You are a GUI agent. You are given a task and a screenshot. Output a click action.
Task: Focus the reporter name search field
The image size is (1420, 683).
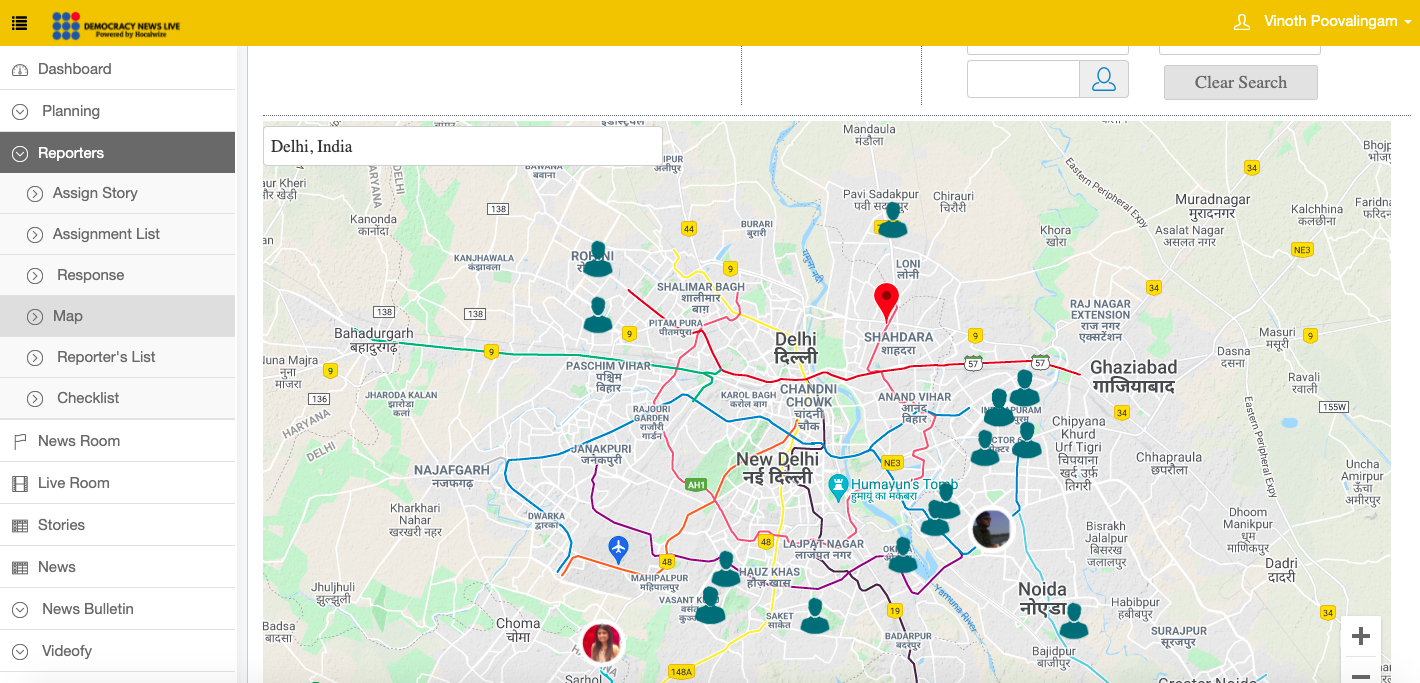point(1023,79)
